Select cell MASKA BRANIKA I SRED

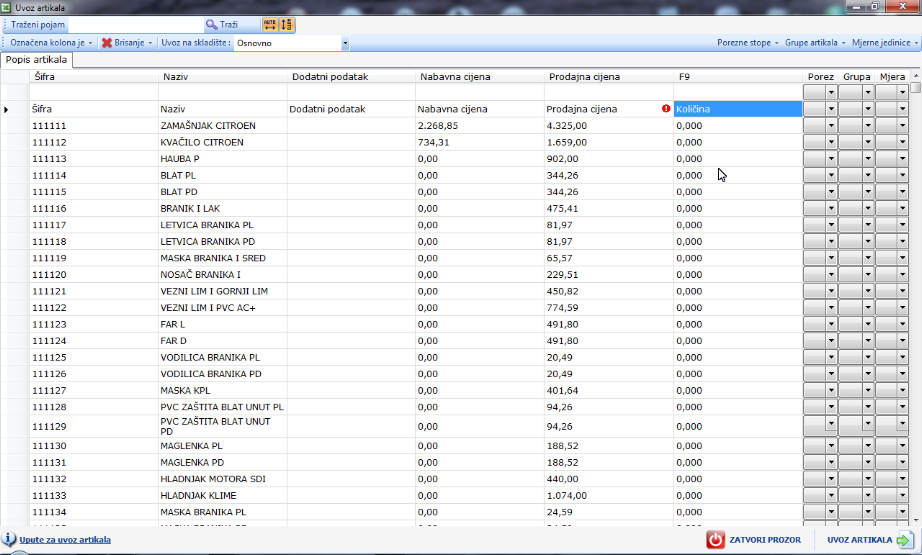tap(223, 258)
